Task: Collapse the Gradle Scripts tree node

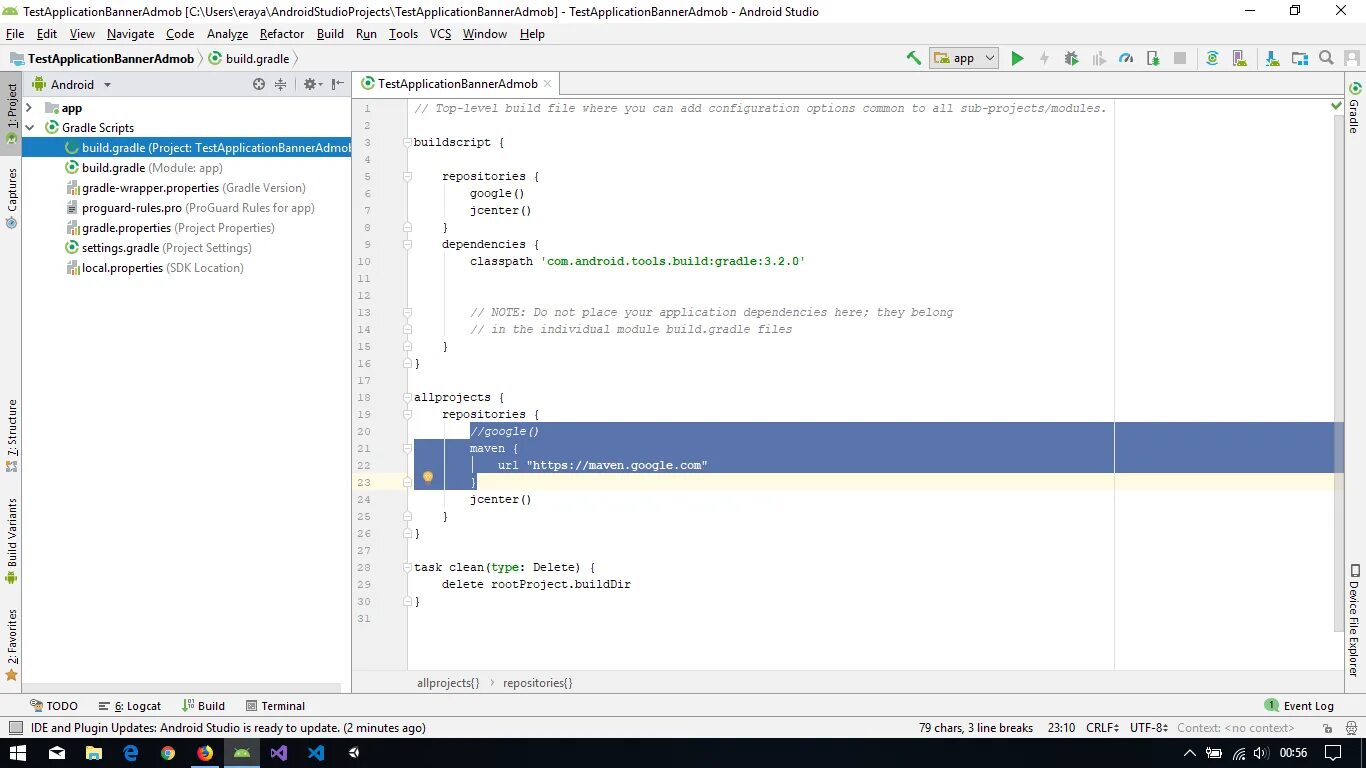Action: [x=29, y=128]
